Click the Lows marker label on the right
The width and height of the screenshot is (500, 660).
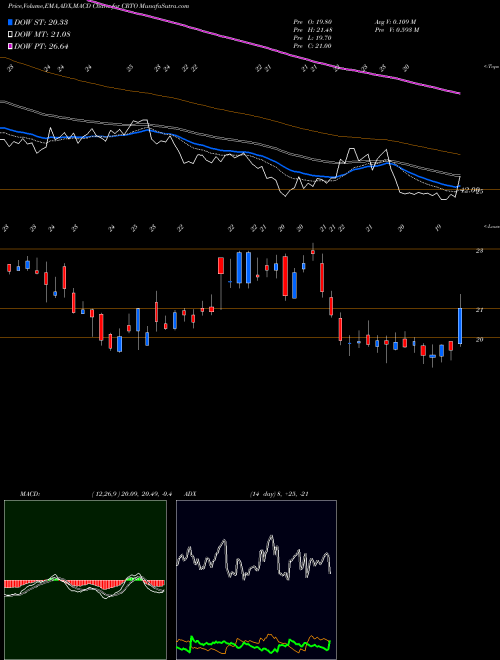click(x=491, y=227)
